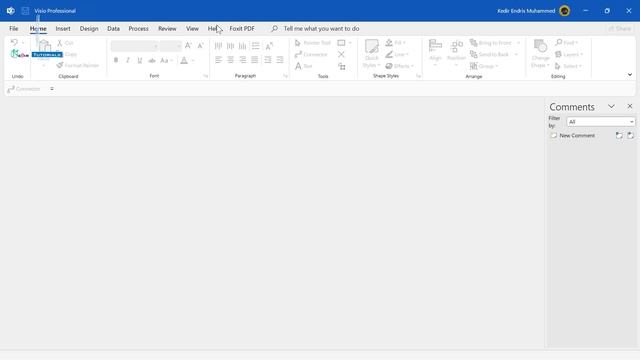The height and width of the screenshot is (360, 640).
Task: Increase indent icon
Action: [x=280, y=60]
